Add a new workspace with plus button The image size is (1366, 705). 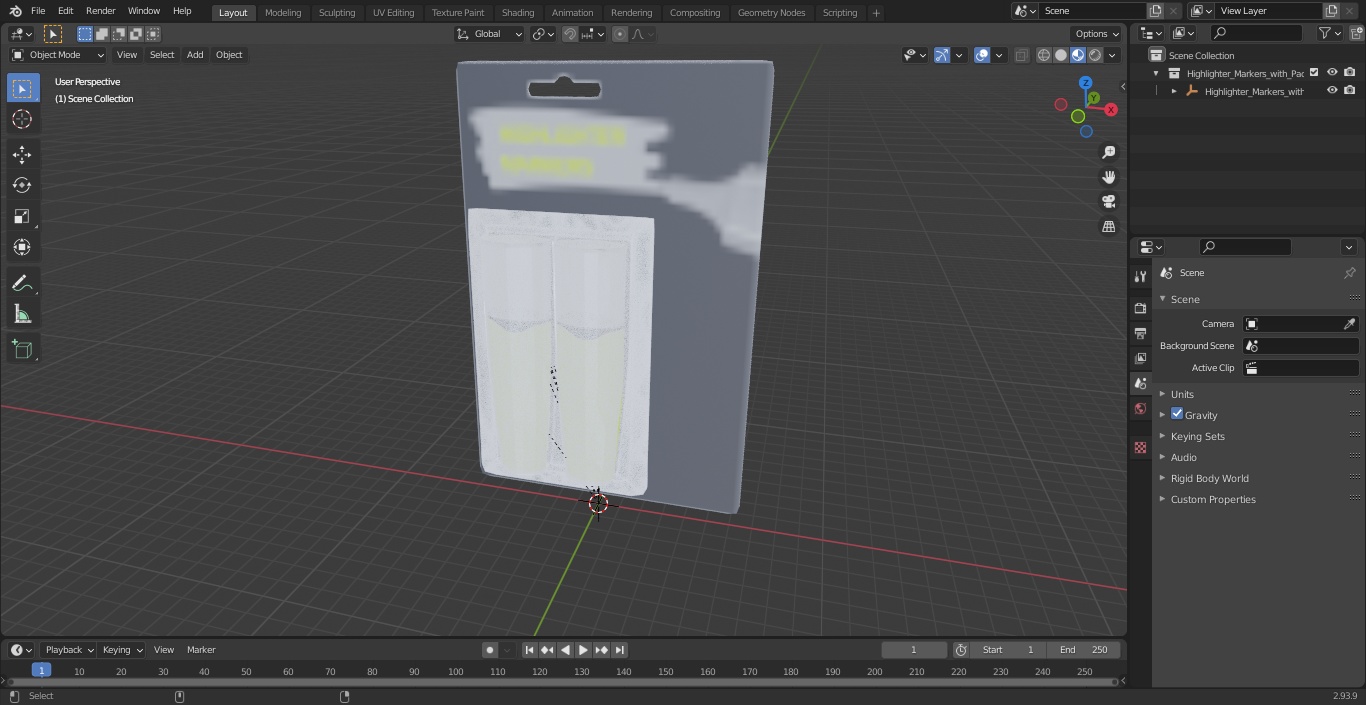click(876, 13)
